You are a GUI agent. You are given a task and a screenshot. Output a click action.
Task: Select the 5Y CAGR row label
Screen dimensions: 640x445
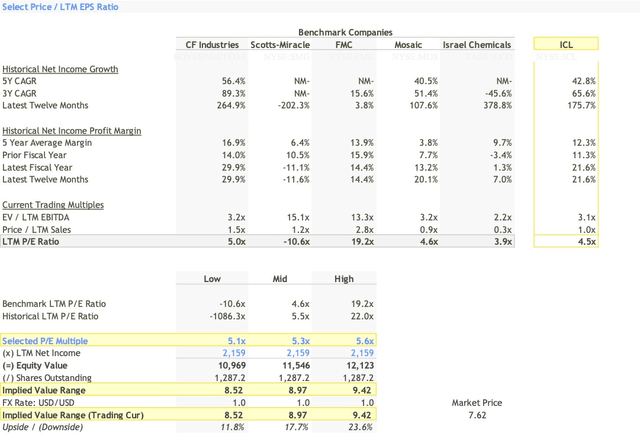[19, 81]
